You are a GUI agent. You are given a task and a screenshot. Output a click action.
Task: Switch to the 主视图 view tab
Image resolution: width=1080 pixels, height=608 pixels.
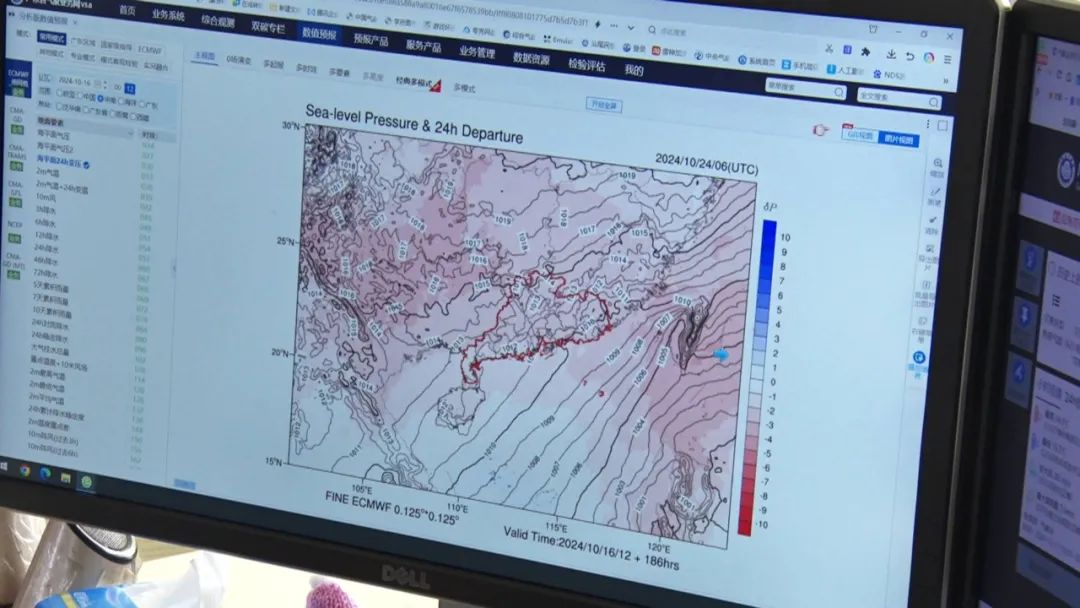click(x=204, y=56)
